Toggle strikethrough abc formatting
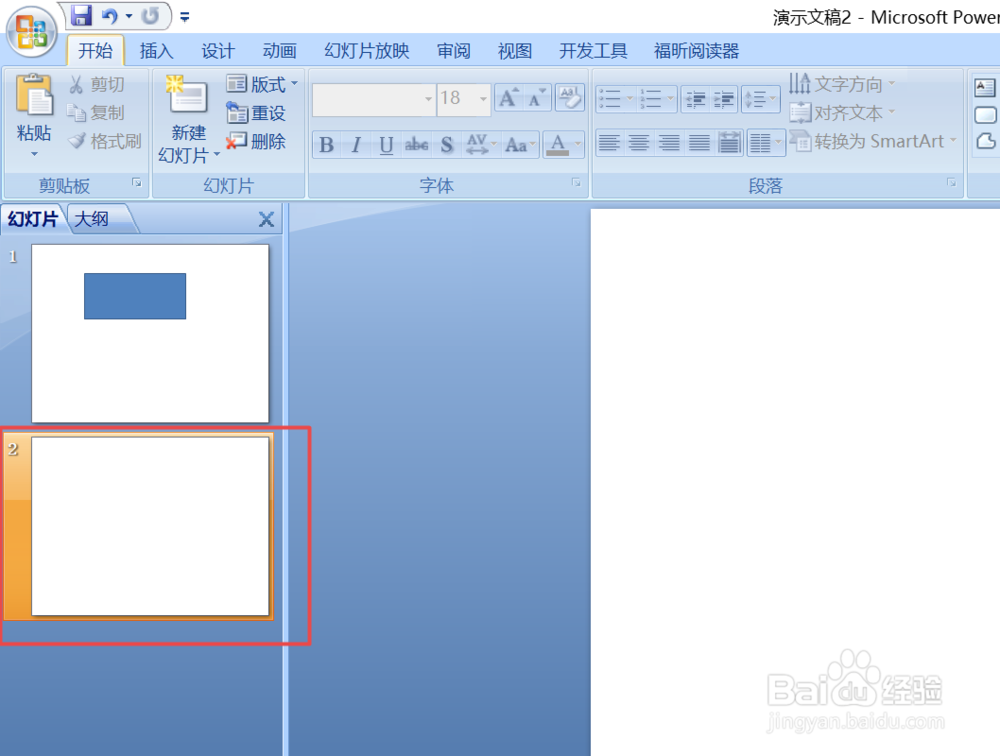1000x756 pixels. click(x=416, y=145)
